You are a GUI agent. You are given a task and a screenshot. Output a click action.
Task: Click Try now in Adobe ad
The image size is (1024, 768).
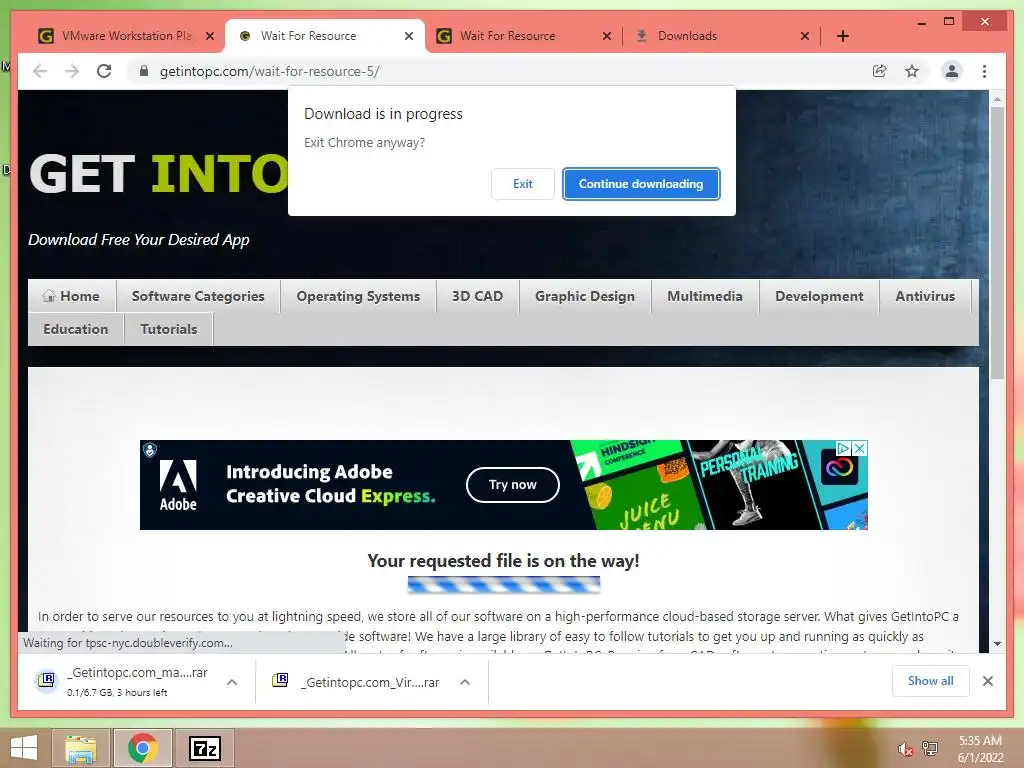coord(513,485)
